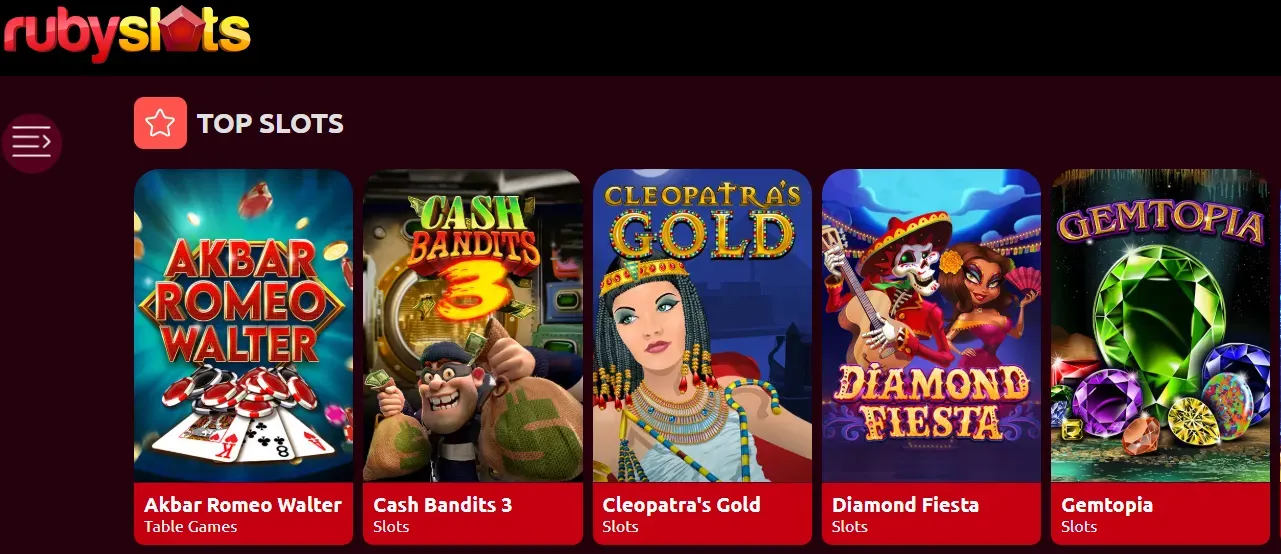Open the hamburger menu in sidebar
This screenshot has height=554, width=1281.
[x=31, y=143]
